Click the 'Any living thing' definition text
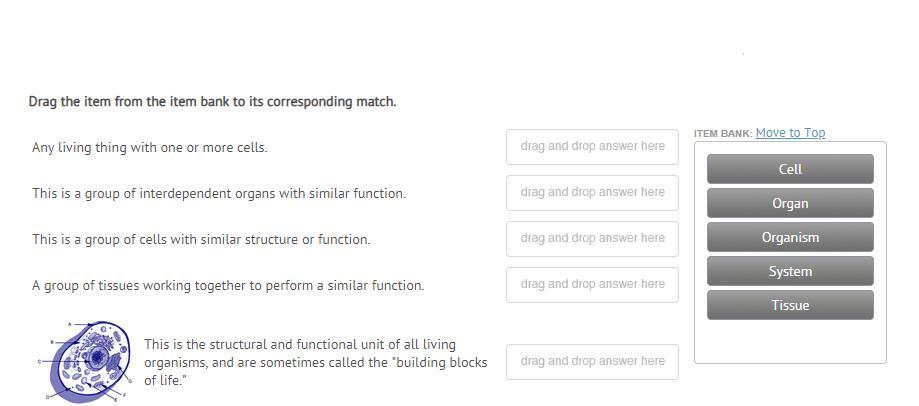Viewport: 919px width, 406px height. [150, 147]
